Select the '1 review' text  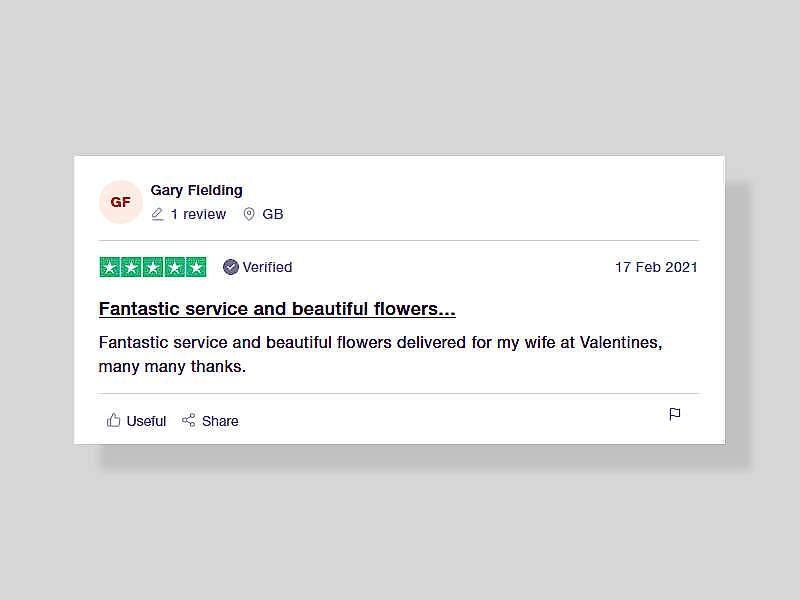tap(198, 214)
